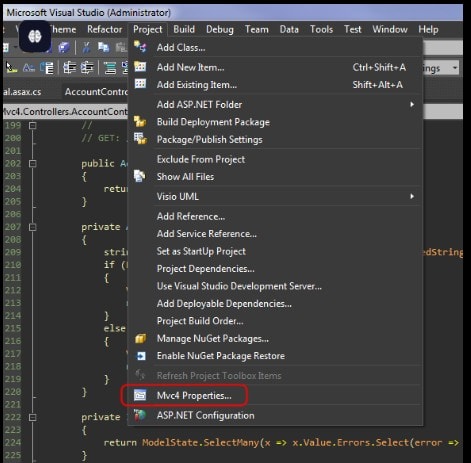The width and height of the screenshot is (471, 463).
Task: Click the 'return ModelState.SelectMany' code line
Action: point(281,443)
